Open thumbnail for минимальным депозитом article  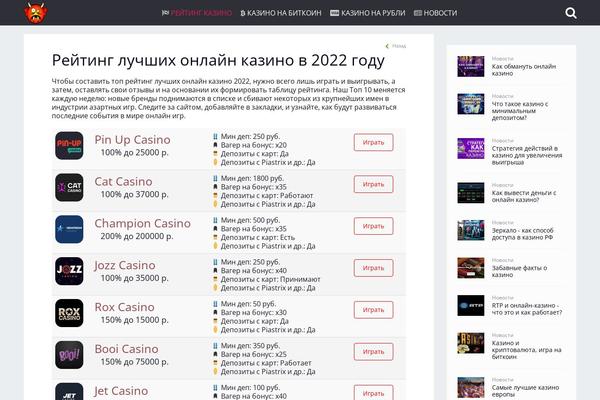[x=471, y=104]
